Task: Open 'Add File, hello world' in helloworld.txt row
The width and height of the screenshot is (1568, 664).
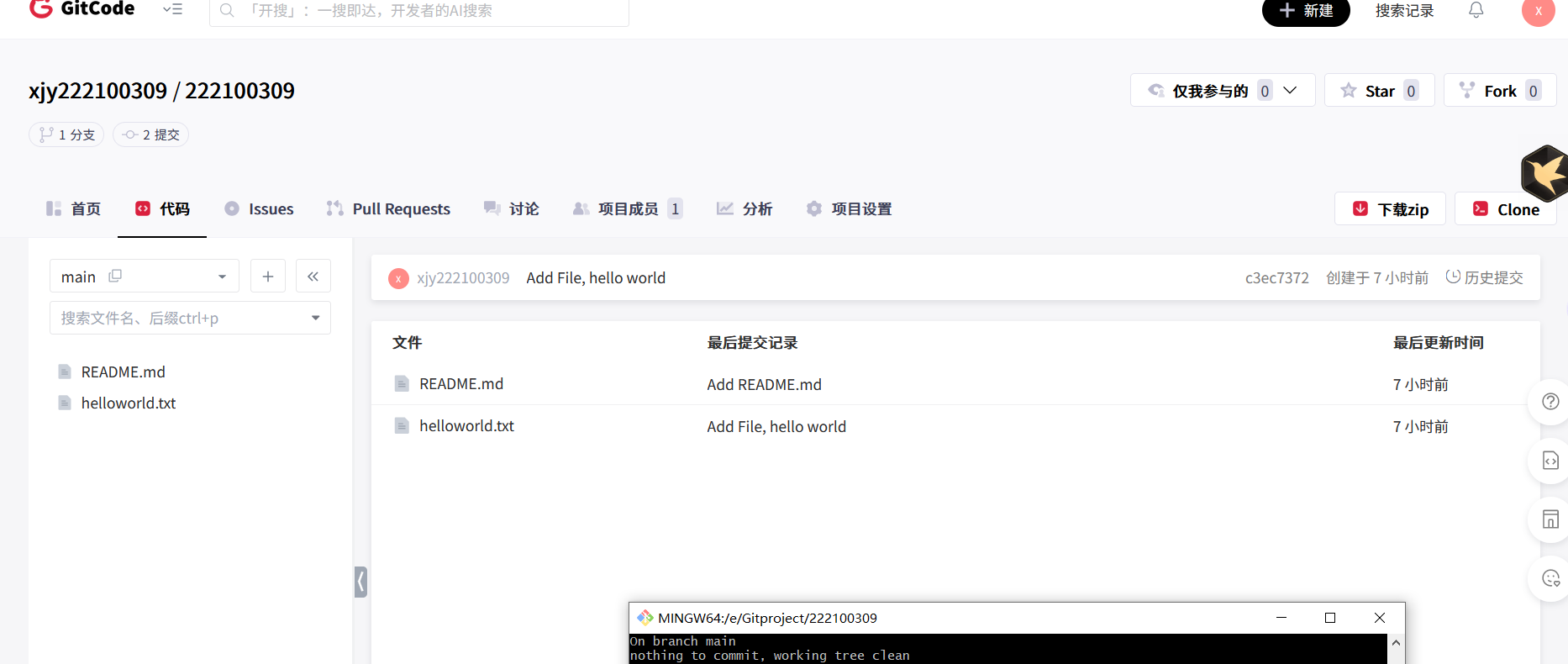Action: [x=776, y=427]
